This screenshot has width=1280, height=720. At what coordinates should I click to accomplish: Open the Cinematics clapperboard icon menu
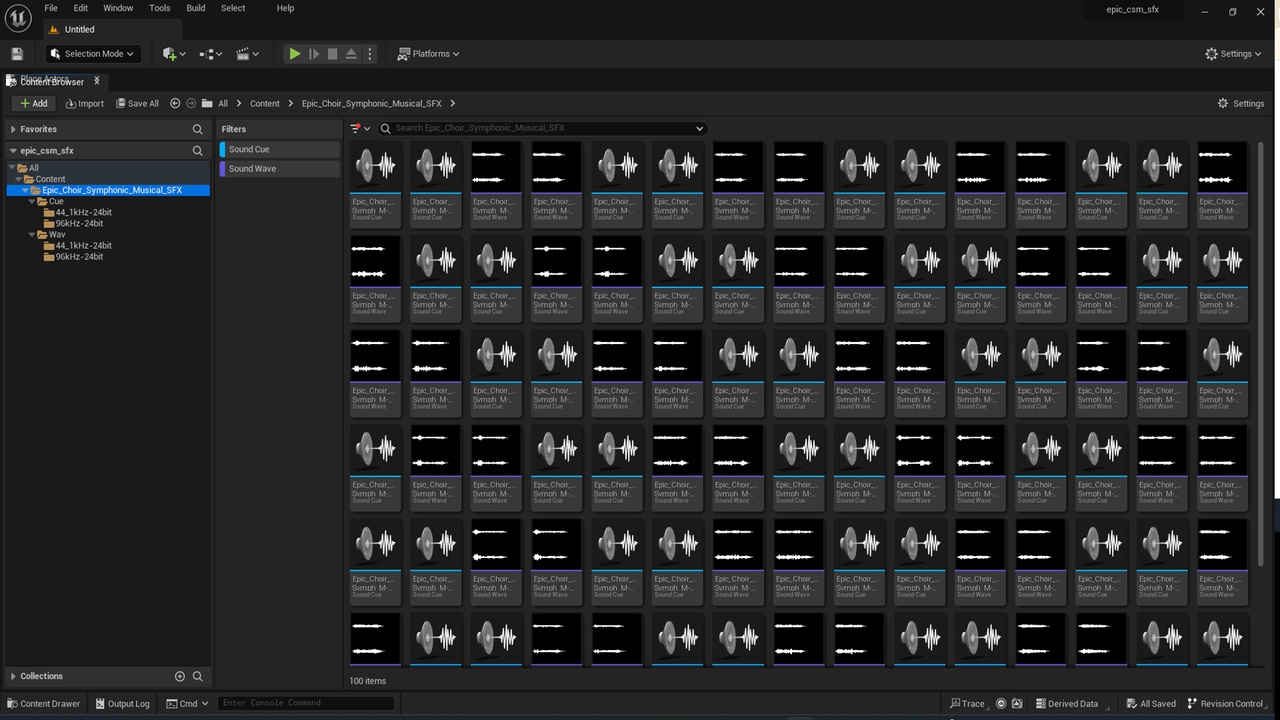coord(248,54)
